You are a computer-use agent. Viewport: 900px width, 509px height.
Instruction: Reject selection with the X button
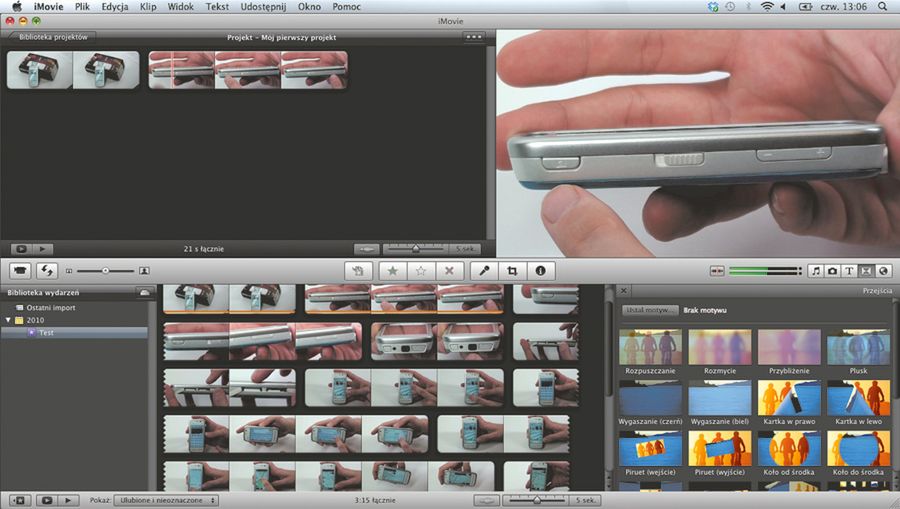click(x=449, y=271)
